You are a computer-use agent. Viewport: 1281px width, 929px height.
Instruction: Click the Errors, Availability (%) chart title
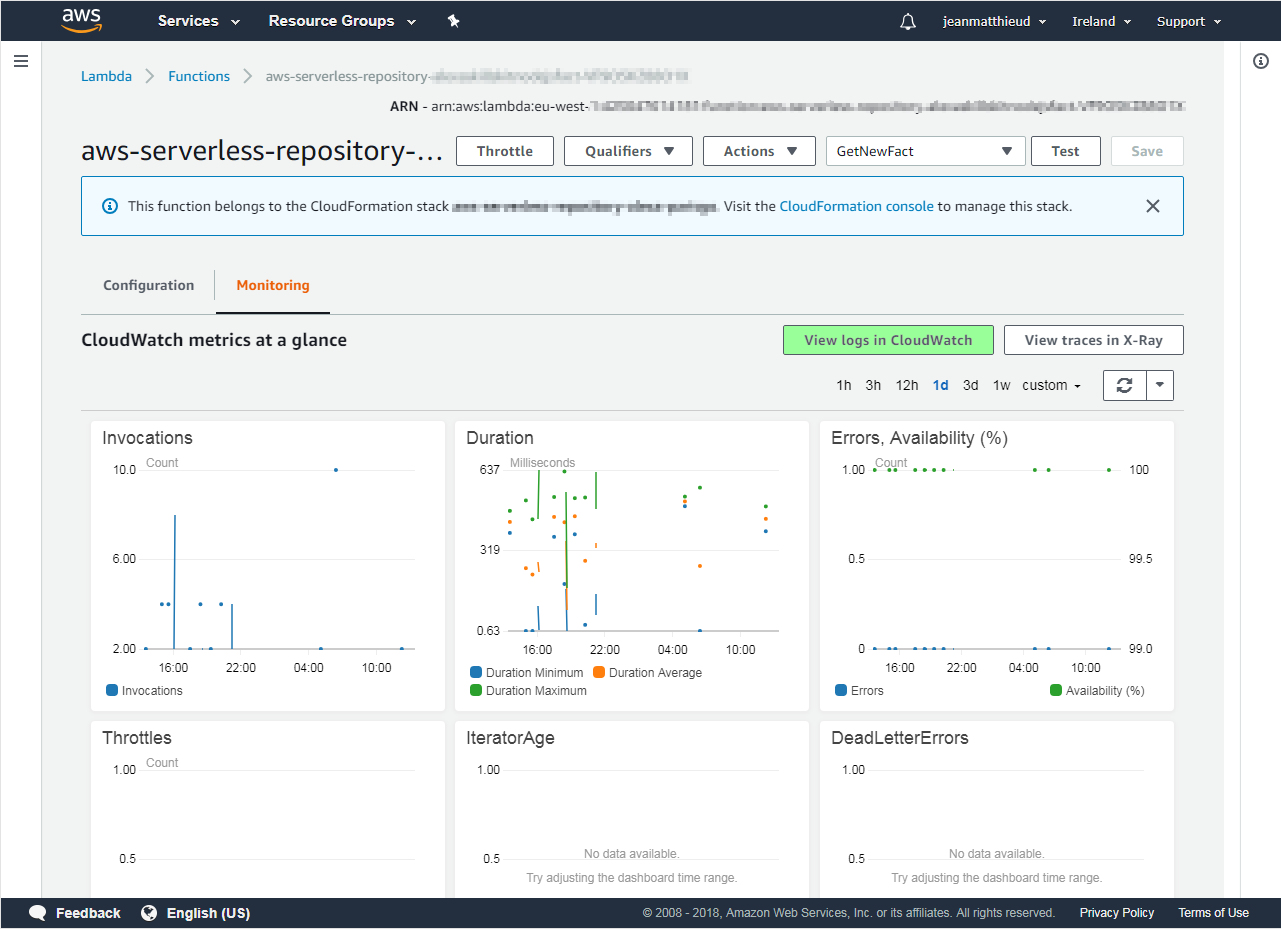(920, 438)
